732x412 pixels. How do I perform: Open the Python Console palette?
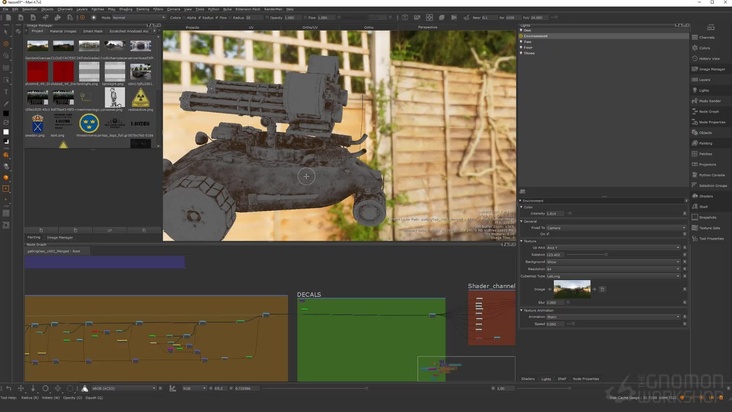711,175
